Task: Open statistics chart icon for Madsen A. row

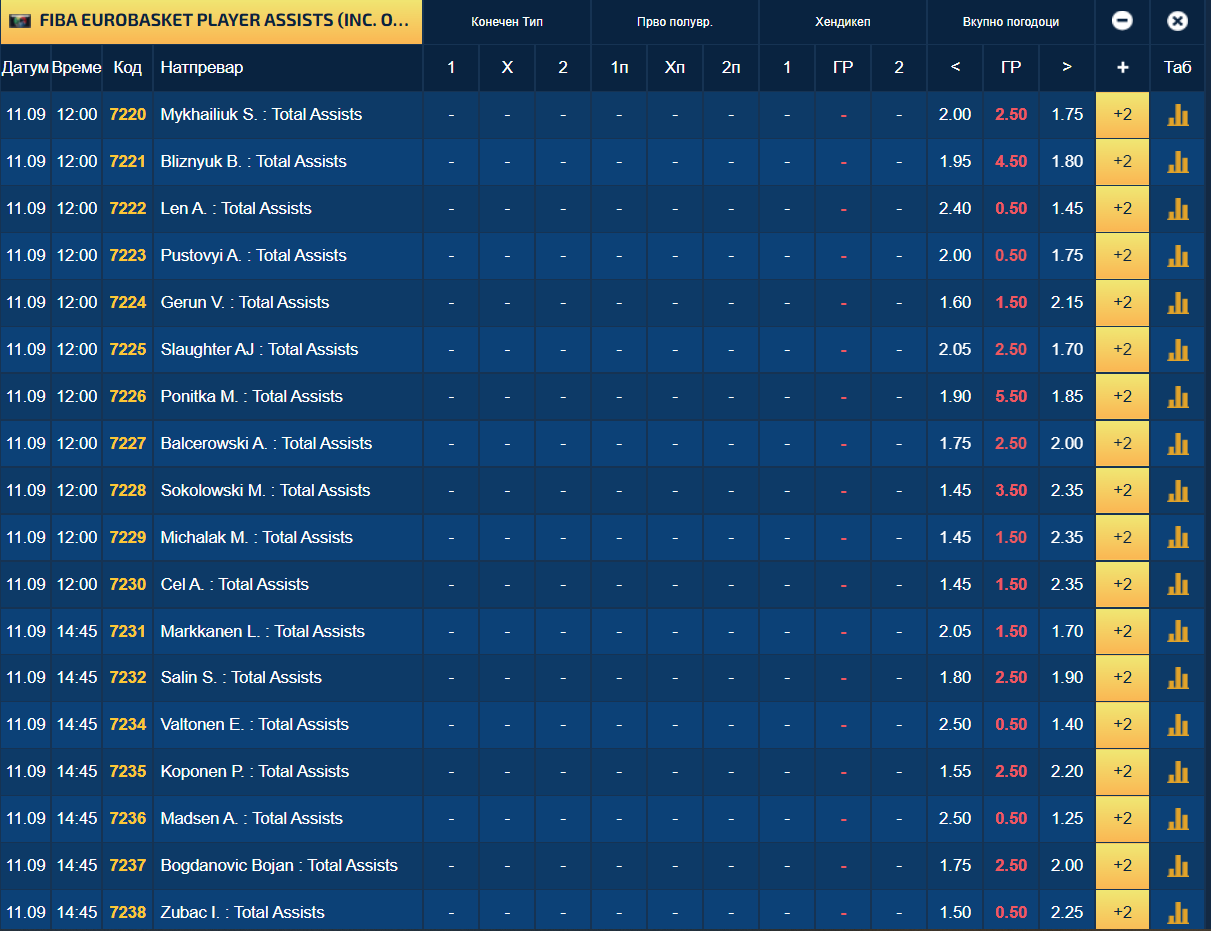Action: (1178, 819)
